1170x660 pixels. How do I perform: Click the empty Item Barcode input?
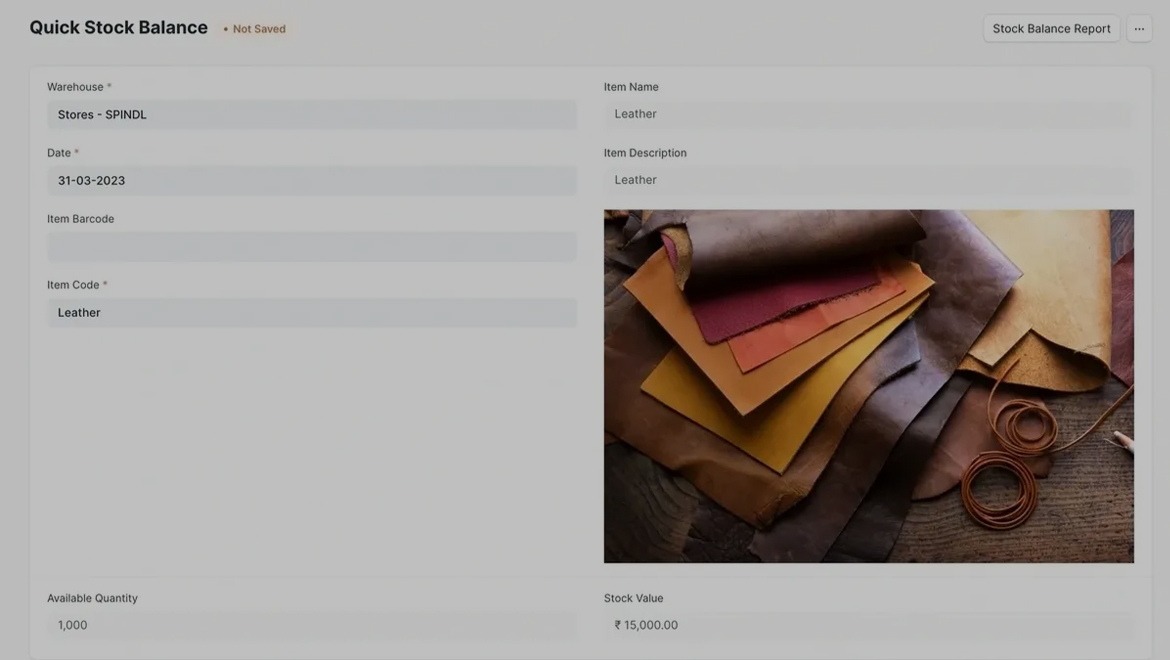click(311, 247)
